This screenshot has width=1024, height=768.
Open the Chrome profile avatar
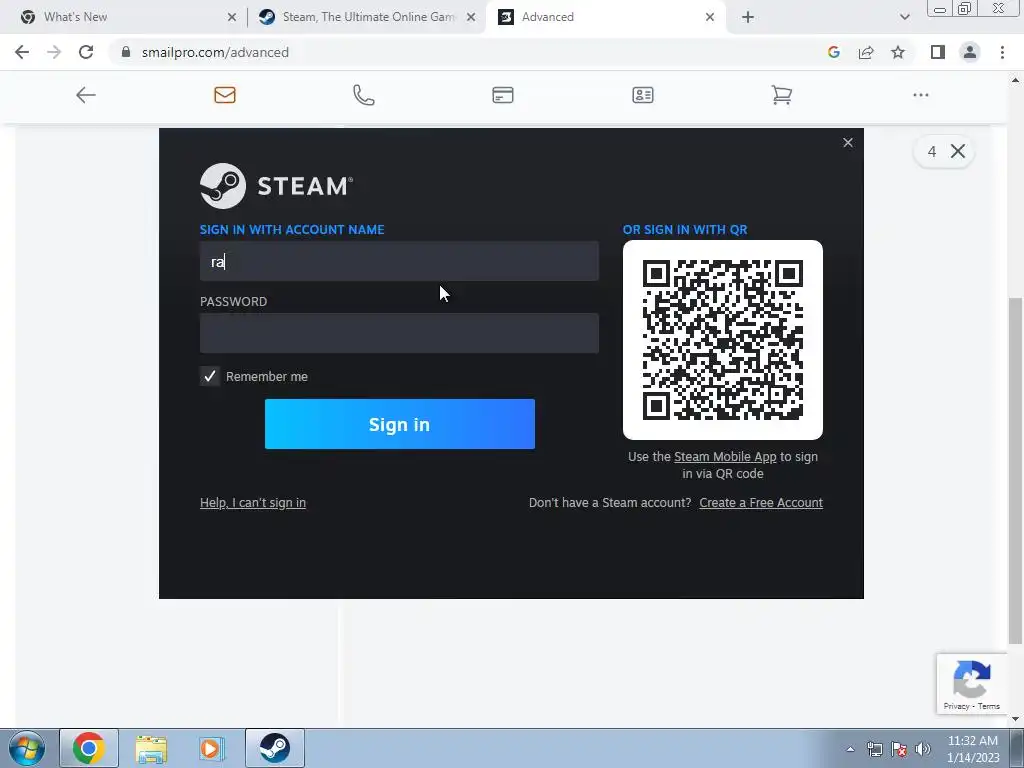970,52
